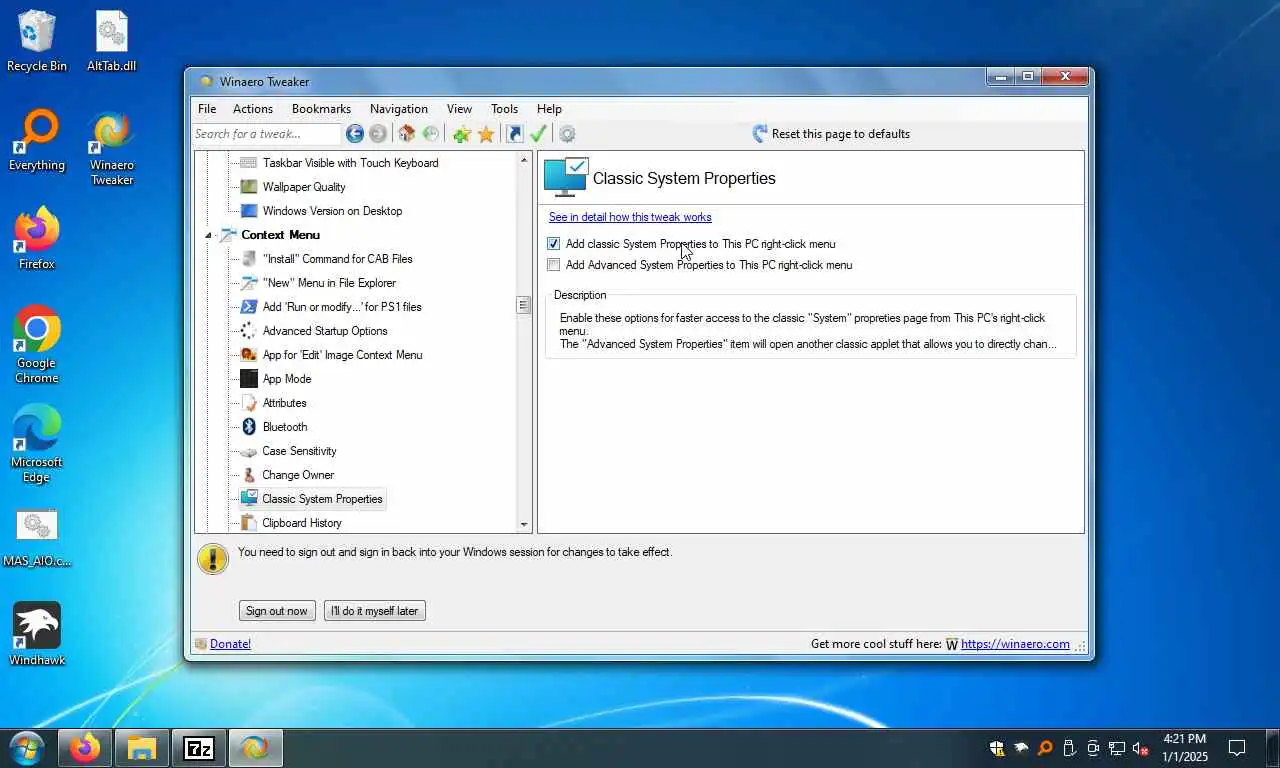Open the Help menu
The height and width of the screenshot is (768, 1280).
pos(549,109)
